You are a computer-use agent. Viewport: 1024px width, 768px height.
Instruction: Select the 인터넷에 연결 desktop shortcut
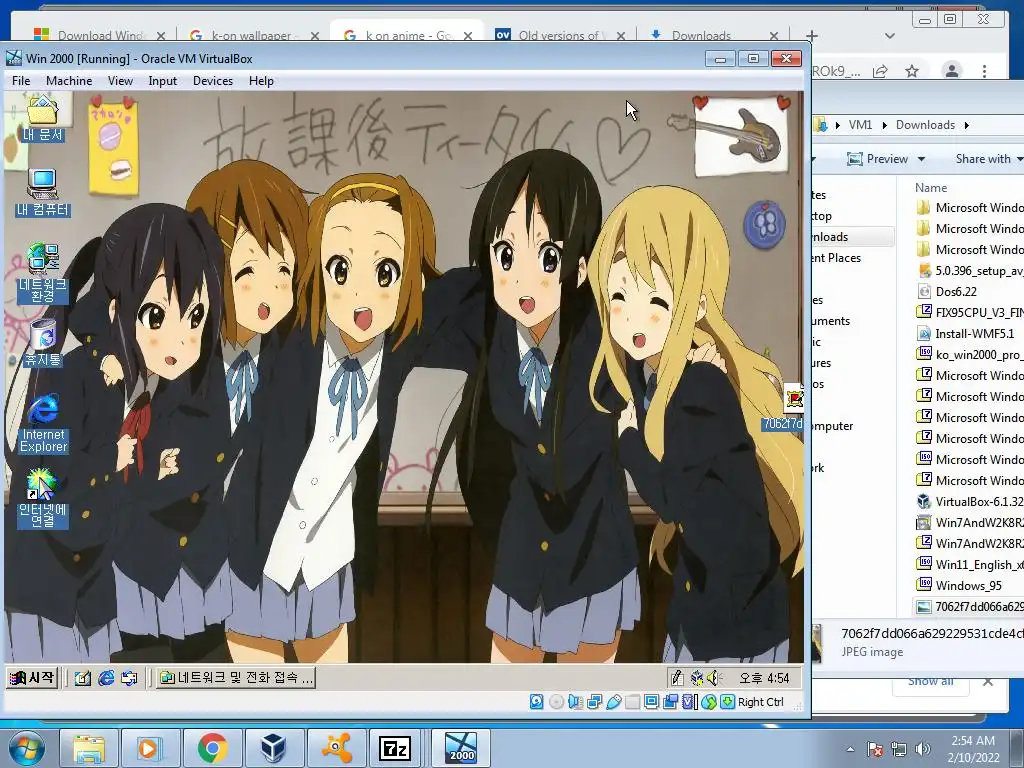tap(43, 498)
